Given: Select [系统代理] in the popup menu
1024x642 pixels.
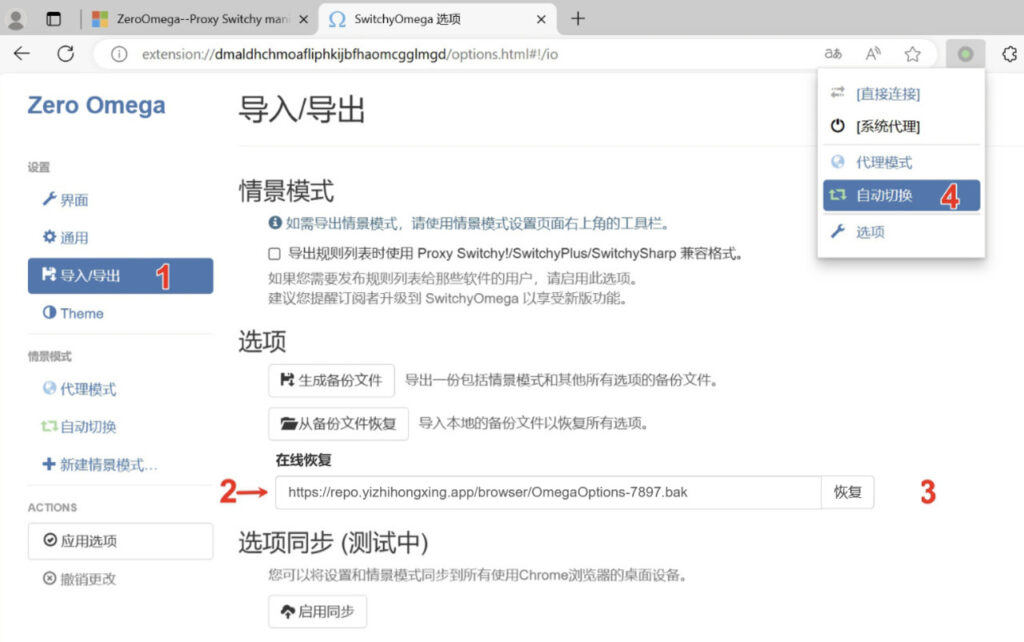Looking at the screenshot, I should pyautogui.click(x=887, y=126).
